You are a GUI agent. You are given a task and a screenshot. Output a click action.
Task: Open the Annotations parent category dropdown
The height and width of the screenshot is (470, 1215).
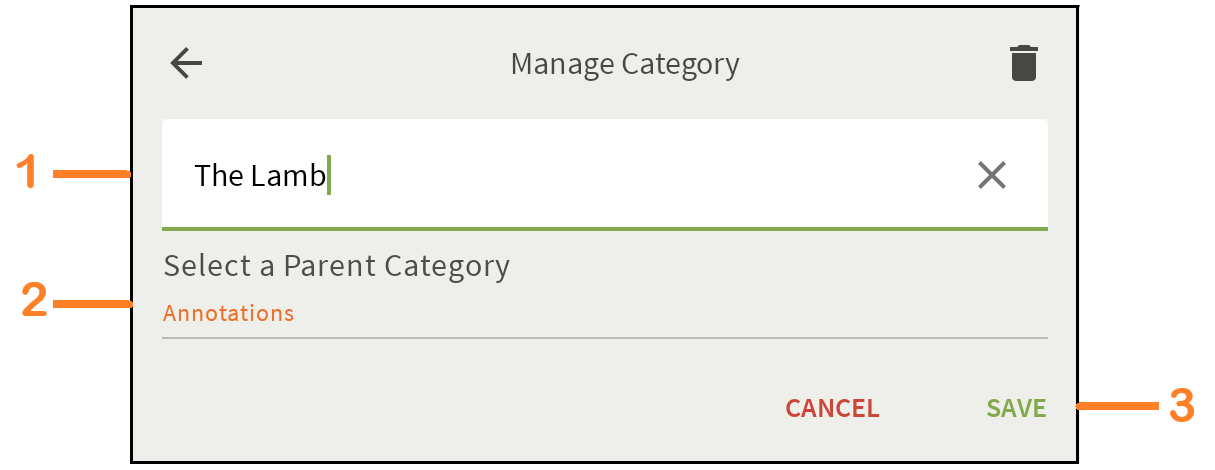point(229,313)
